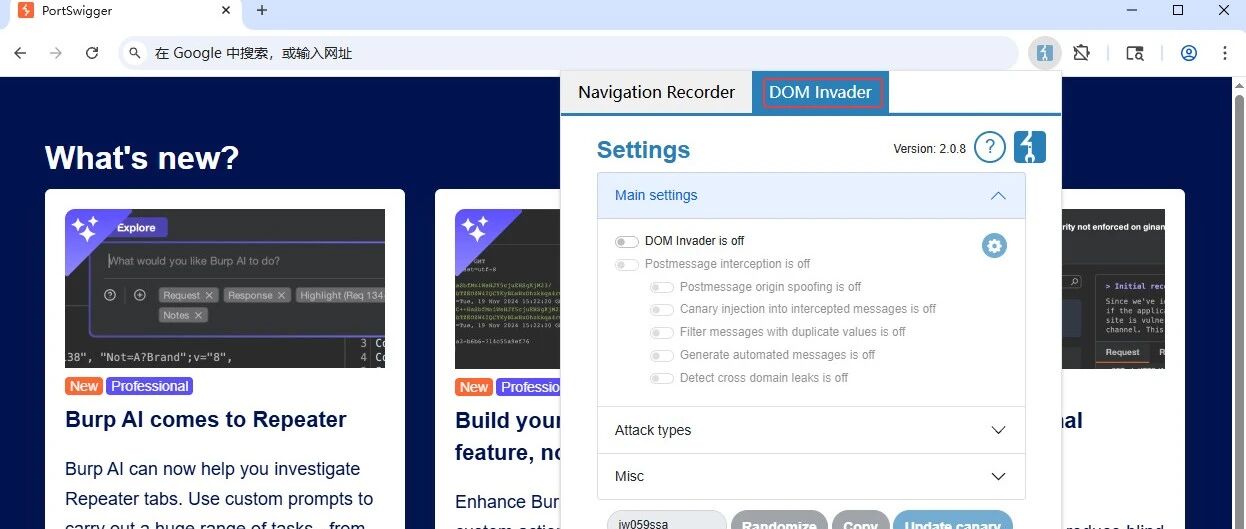The width and height of the screenshot is (1246, 529).
Task: Click the sparkle icon on second card thumbnail
Action: [476, 231]
